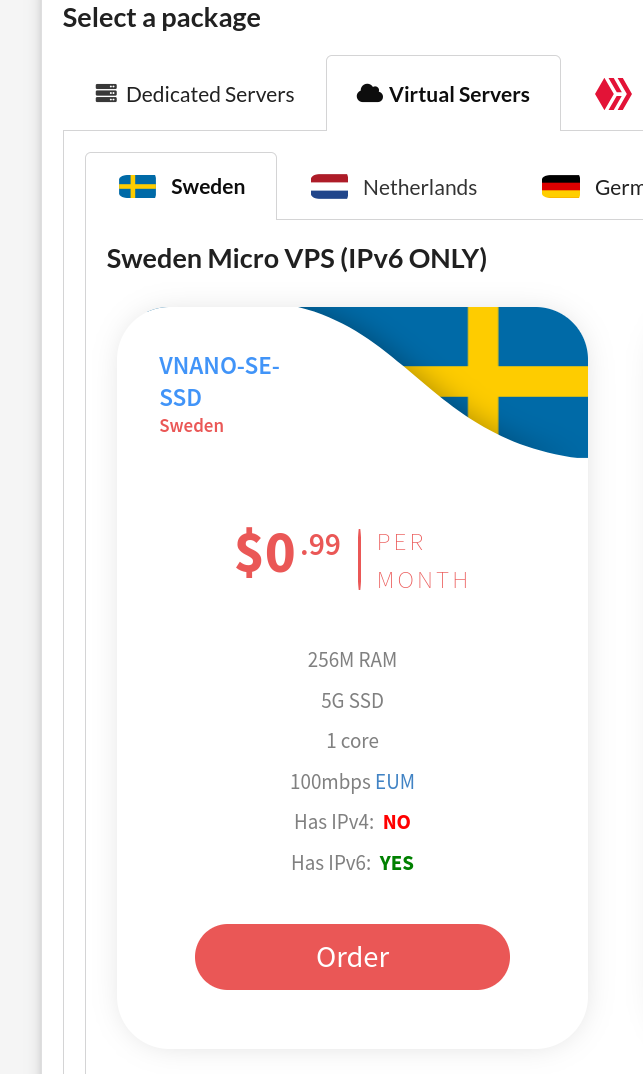Viewport: 643px width, 1074px height.
Task: Click the green YES for IPv6
Action: pos(396,863)
